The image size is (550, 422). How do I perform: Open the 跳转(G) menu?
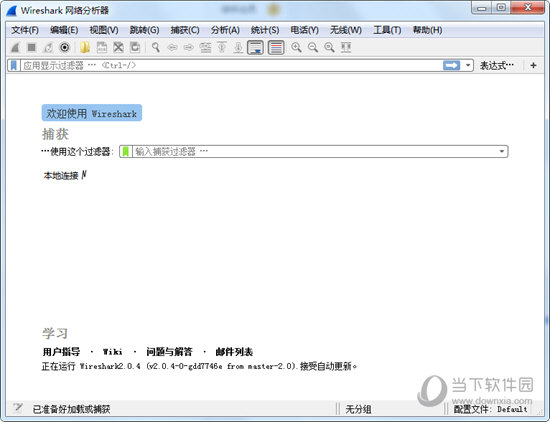pyautogui.click(x=145, y=30)
